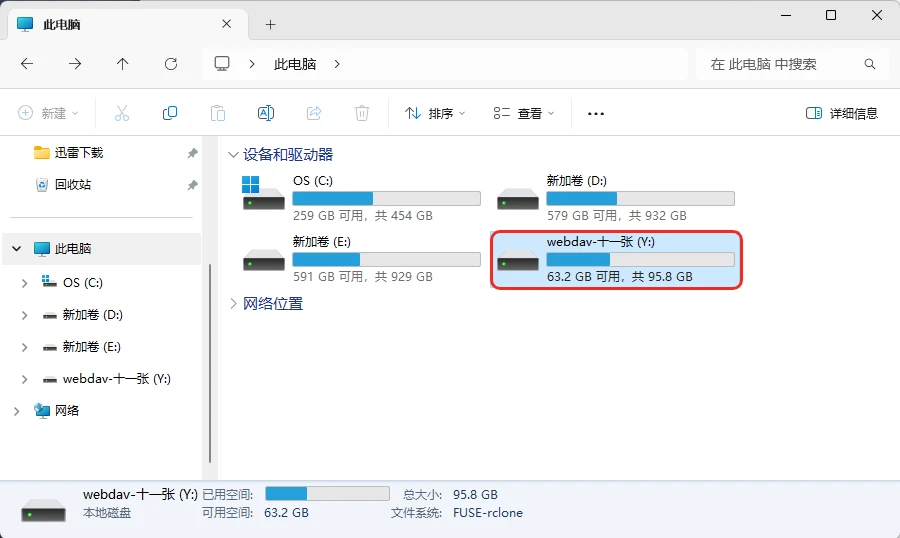The width and height of the screenshot is (900, 538).
Task: Select 此电脑 in the navigation tree
Action: point(102,249)
